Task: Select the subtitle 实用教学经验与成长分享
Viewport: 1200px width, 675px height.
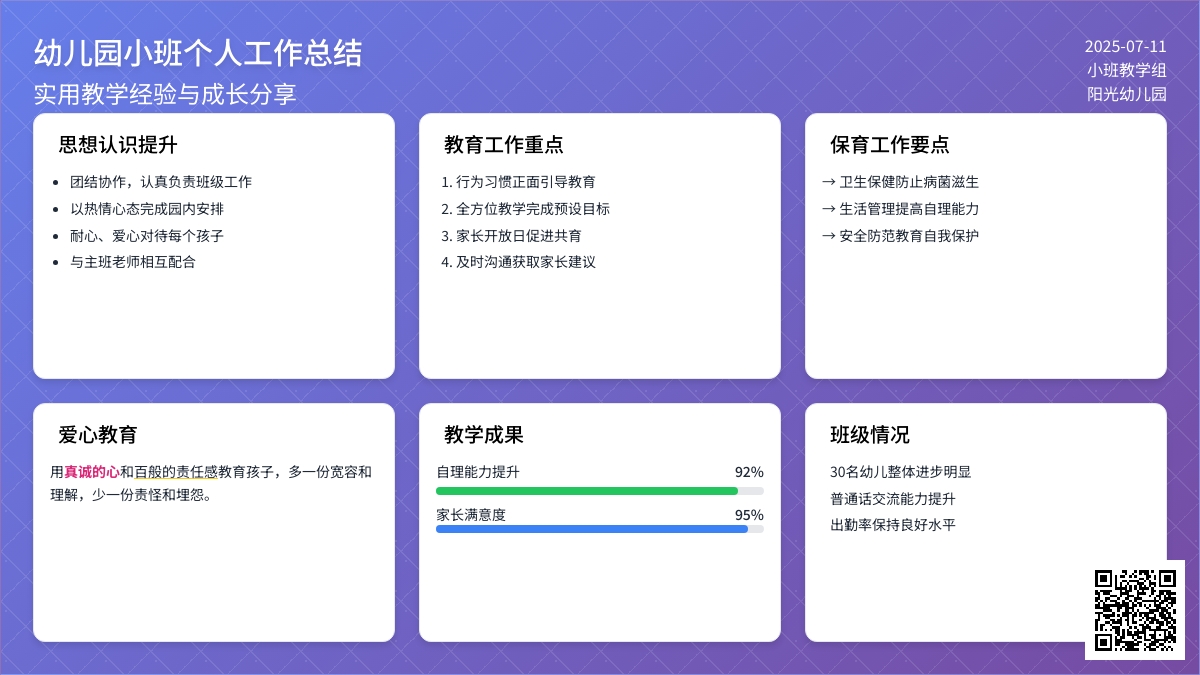Action: point(165,94)
